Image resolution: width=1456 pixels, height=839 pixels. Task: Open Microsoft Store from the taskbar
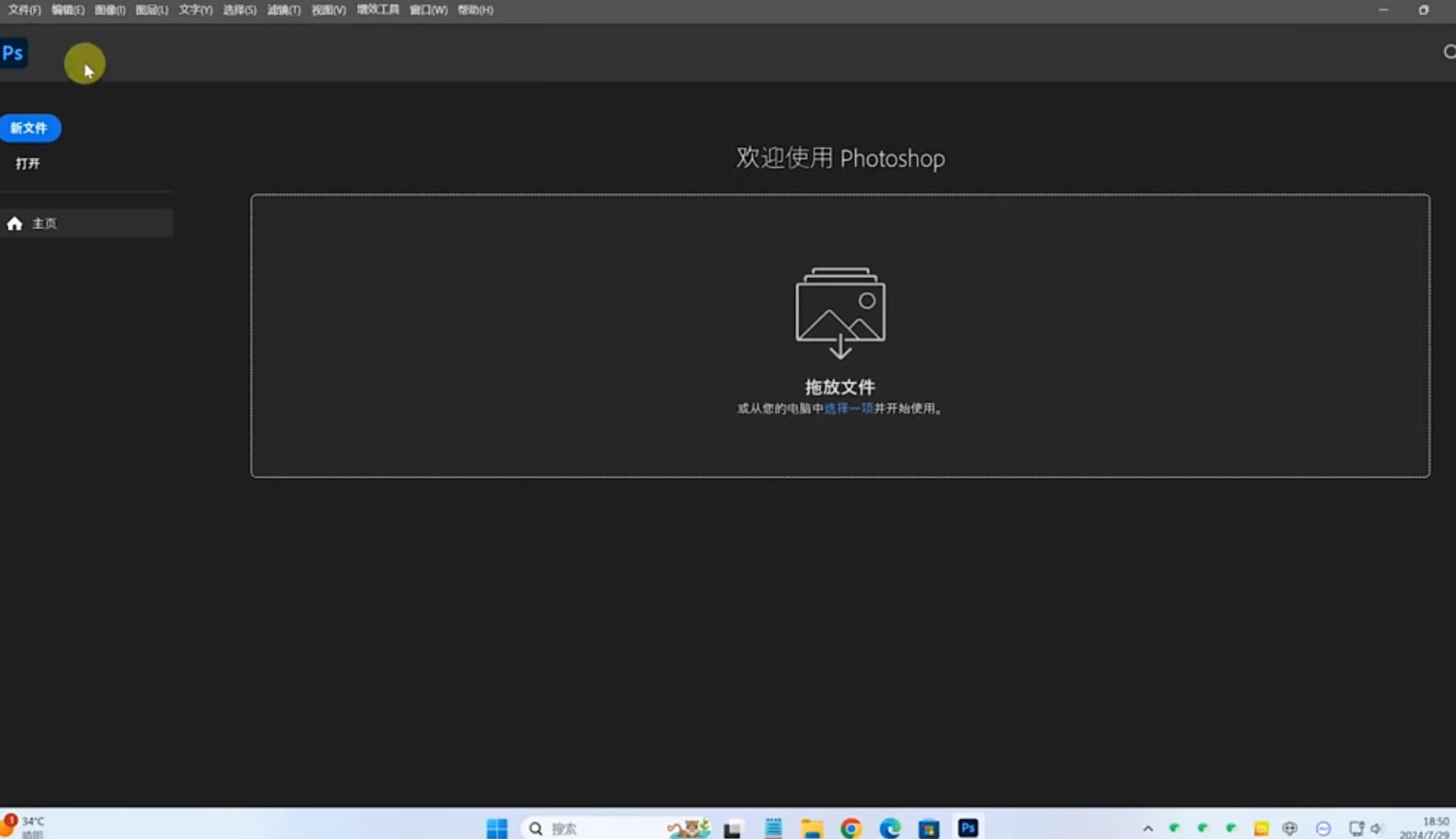click(x=929, y=828)
